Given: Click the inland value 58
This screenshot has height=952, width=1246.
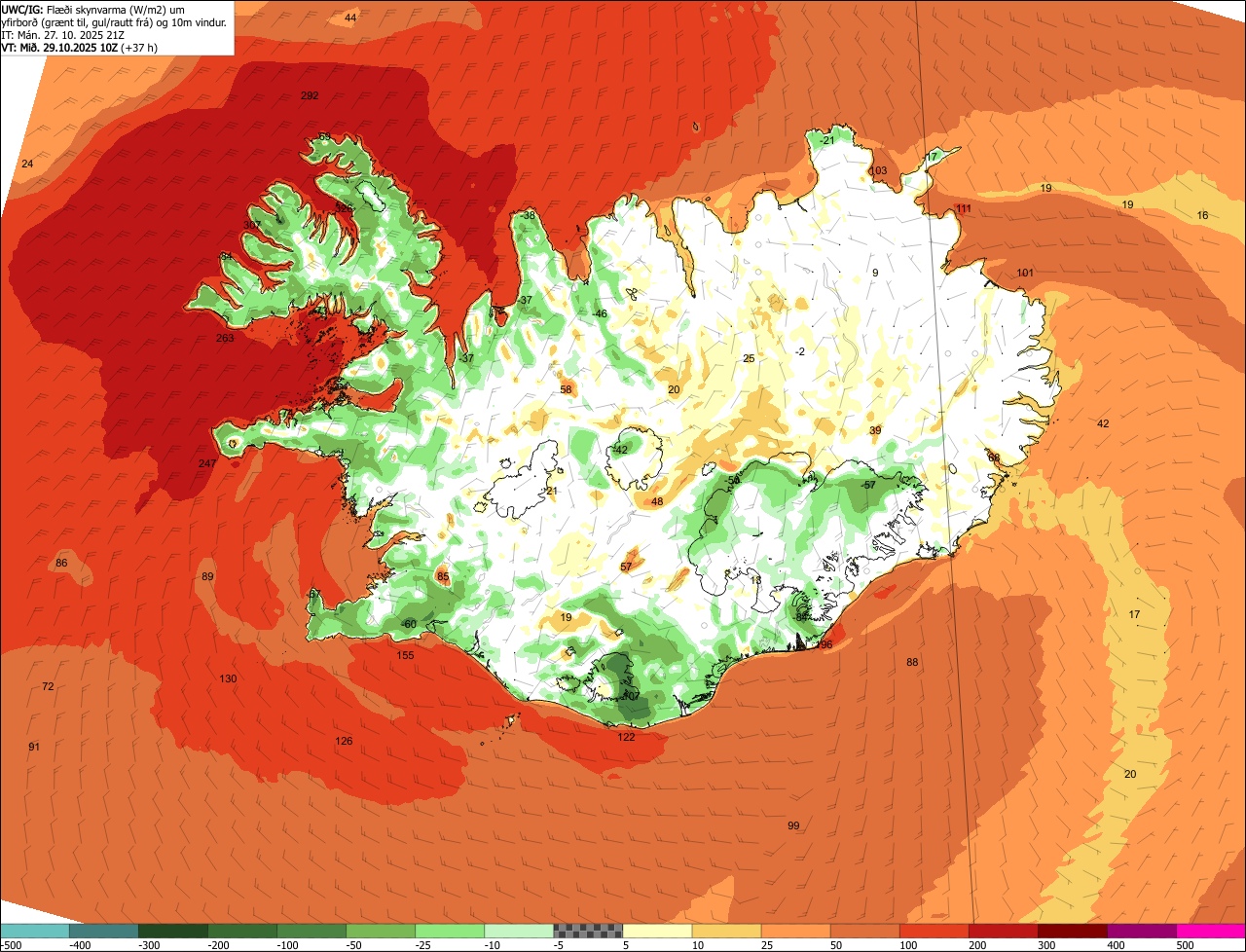Looking at the screenshot, I should [566, 389].
